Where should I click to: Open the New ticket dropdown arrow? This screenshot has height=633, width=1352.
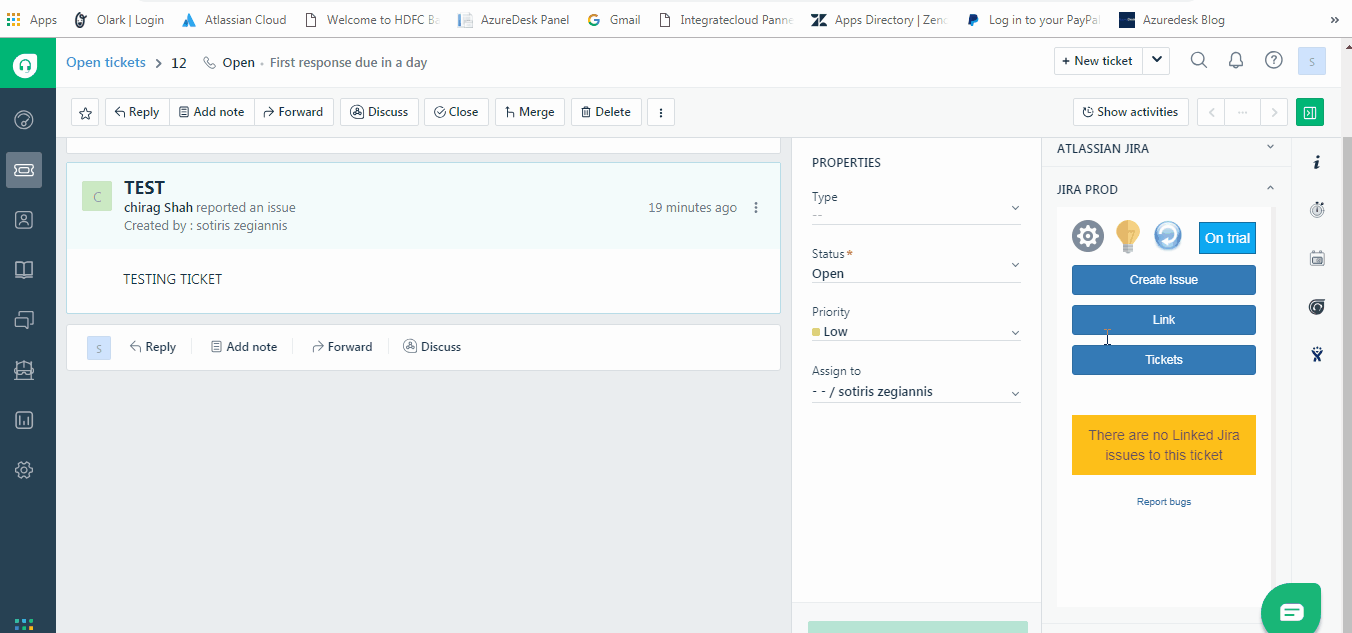[1156, 60]
